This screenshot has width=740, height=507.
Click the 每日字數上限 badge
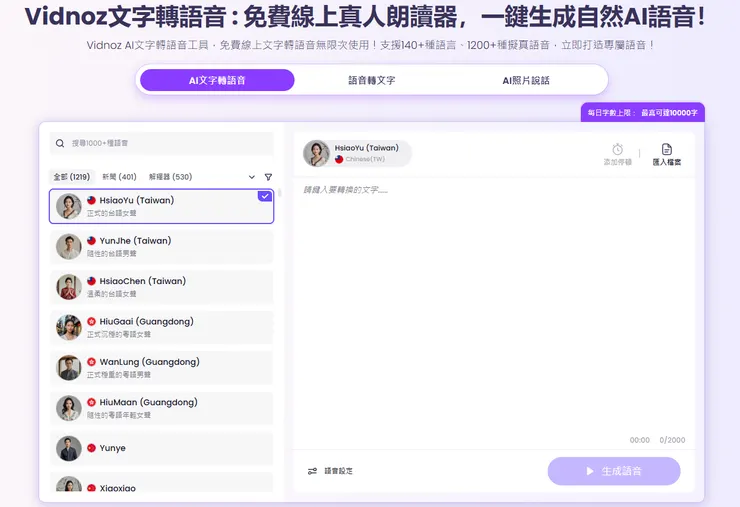(x=642, y=112)
